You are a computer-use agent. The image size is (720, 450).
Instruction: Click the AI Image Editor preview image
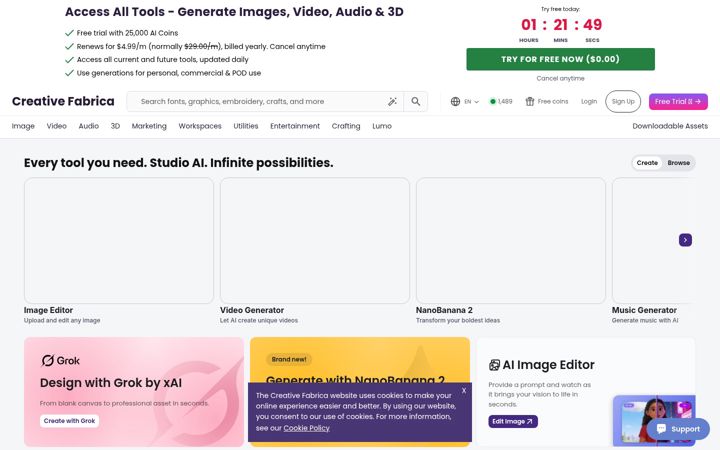point(654,421)
